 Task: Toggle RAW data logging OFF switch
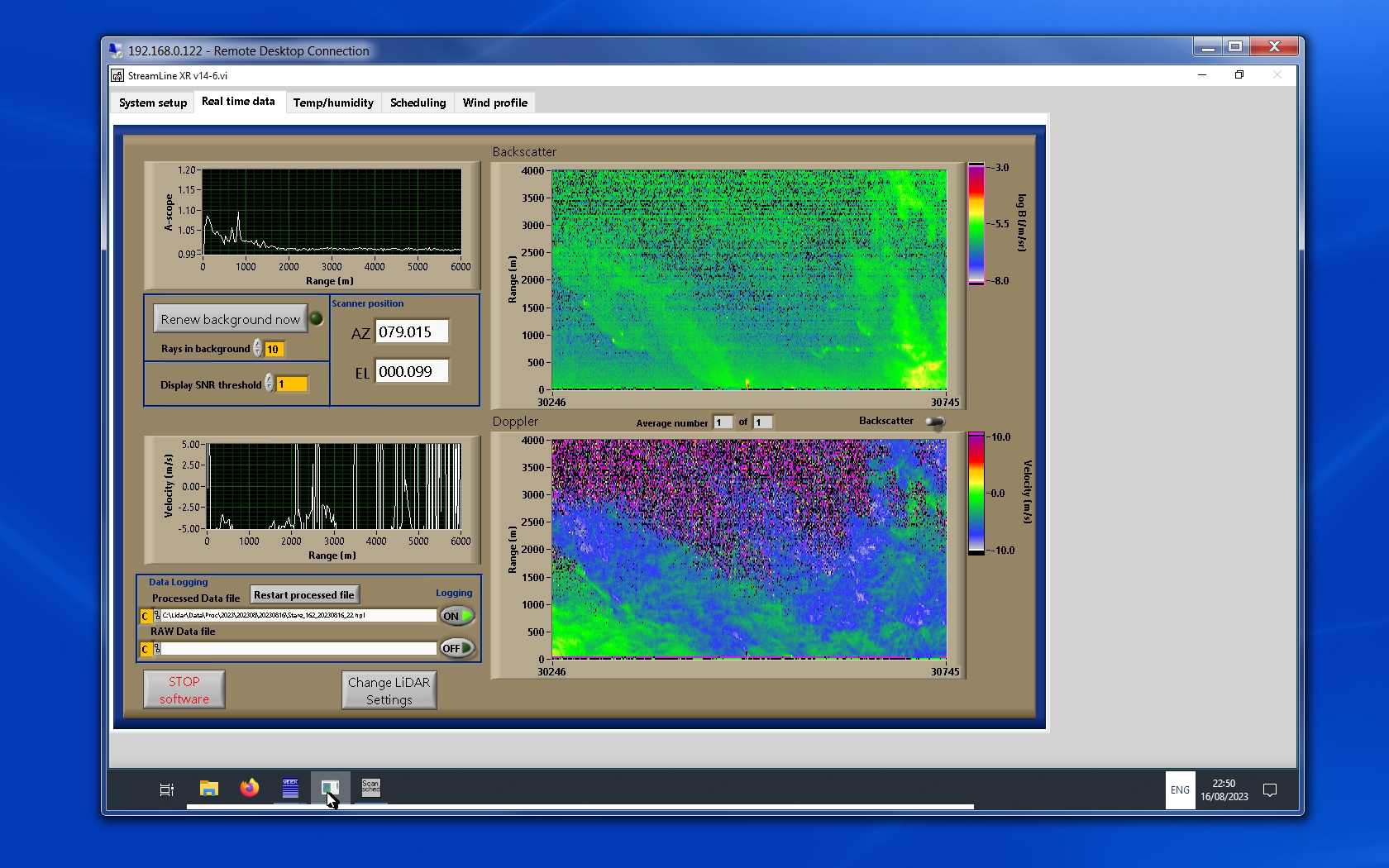coord(457,649)
